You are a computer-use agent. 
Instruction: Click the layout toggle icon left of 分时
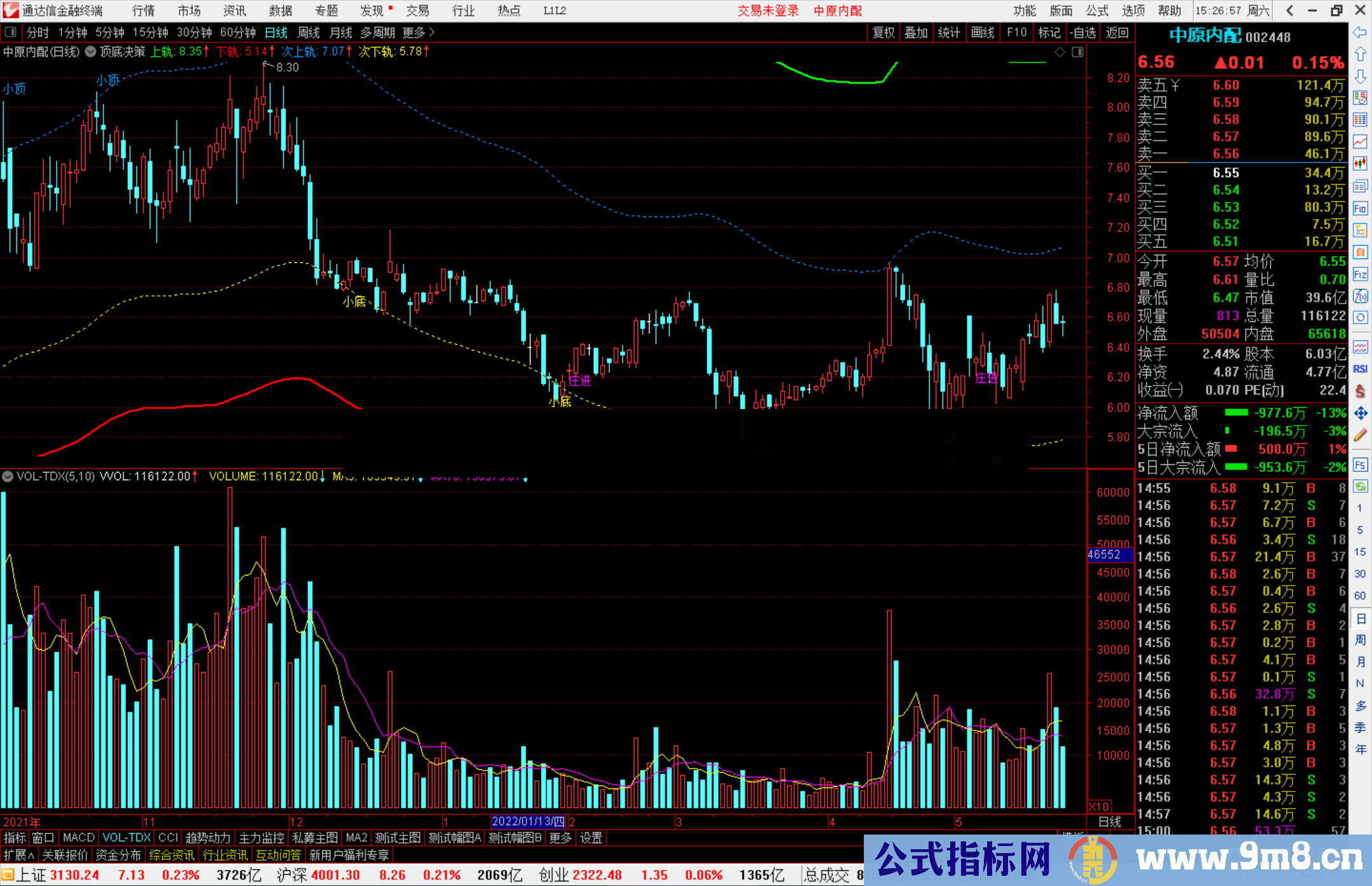(10, 32)
